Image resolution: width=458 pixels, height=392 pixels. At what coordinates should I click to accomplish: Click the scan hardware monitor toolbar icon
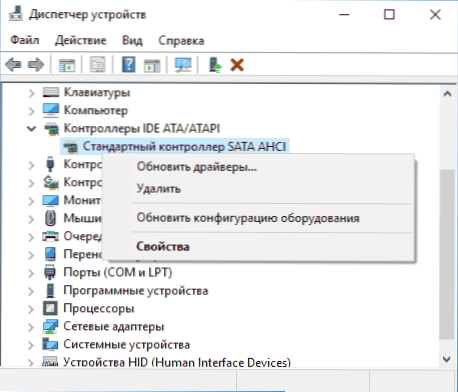pyautogui.click(x=183, y=65)
